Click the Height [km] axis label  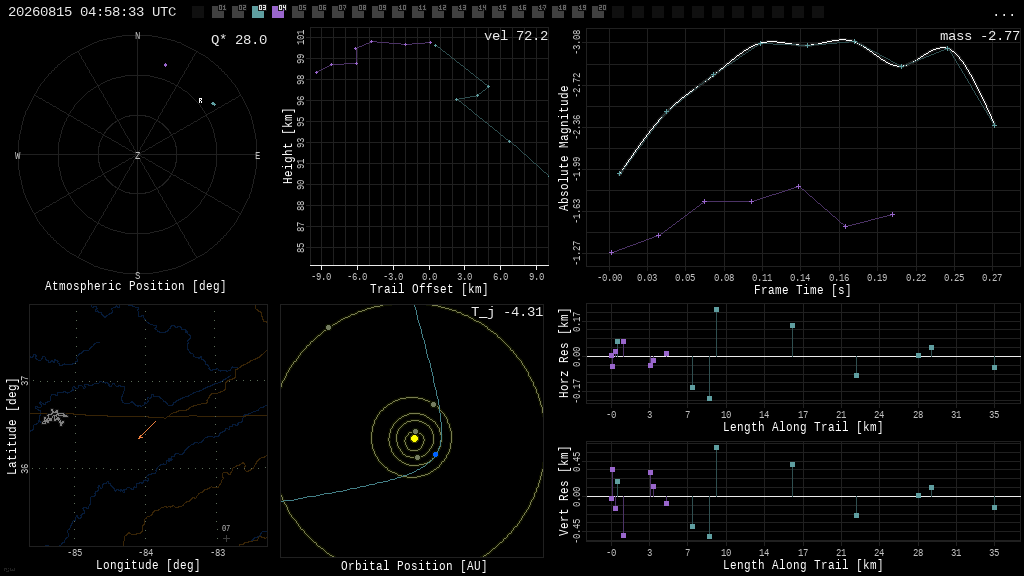(x=288, y=146)
